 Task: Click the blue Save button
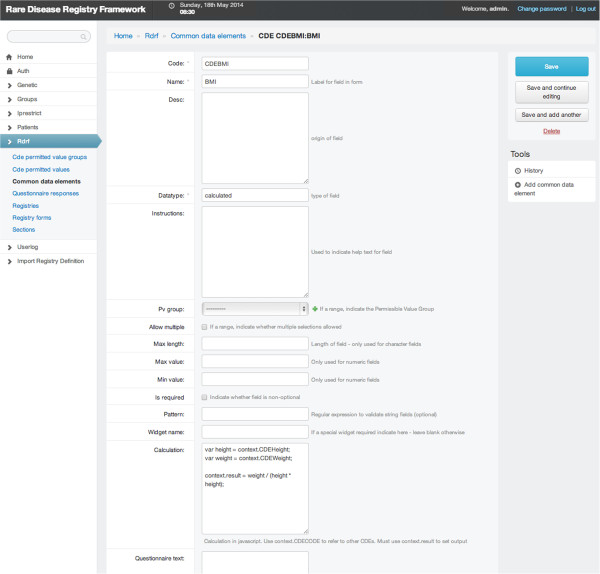point(551,66)
